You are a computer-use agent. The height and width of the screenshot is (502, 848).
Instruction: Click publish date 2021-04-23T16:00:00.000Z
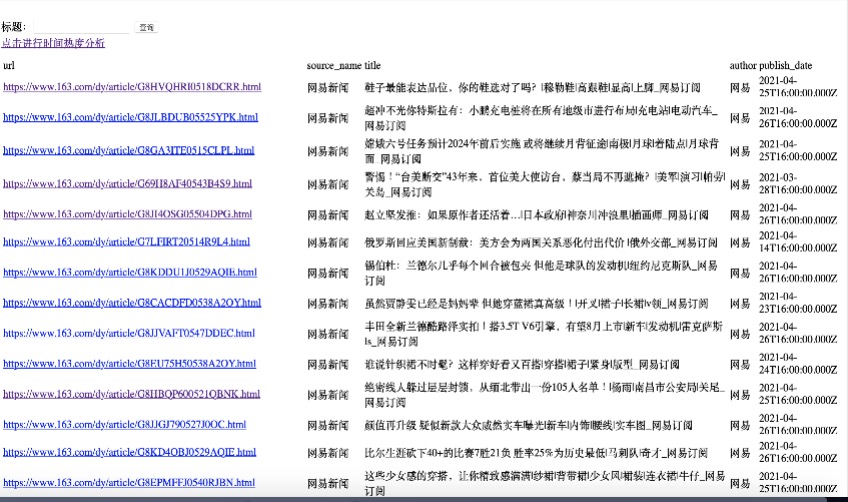[798, 302]
